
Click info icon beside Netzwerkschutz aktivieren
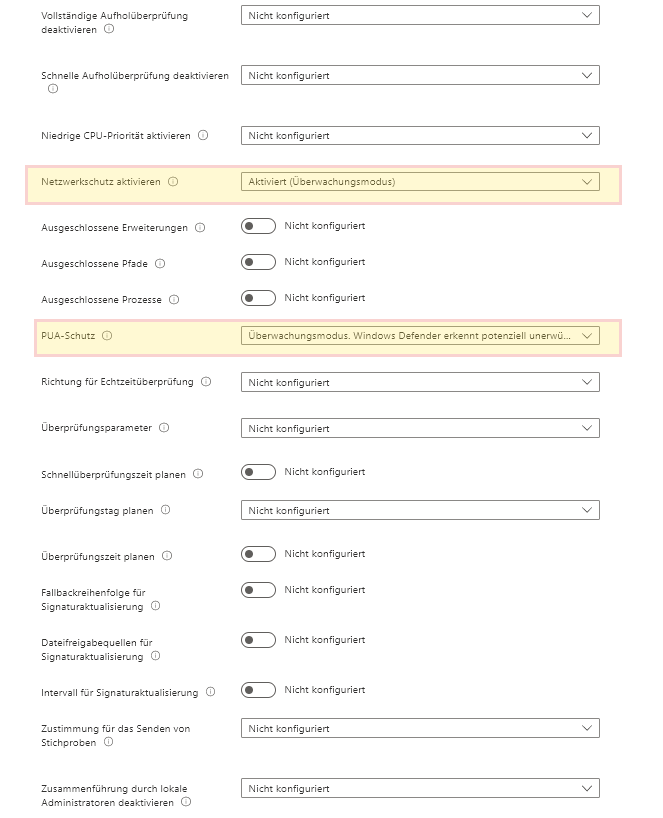click(173, 182)
